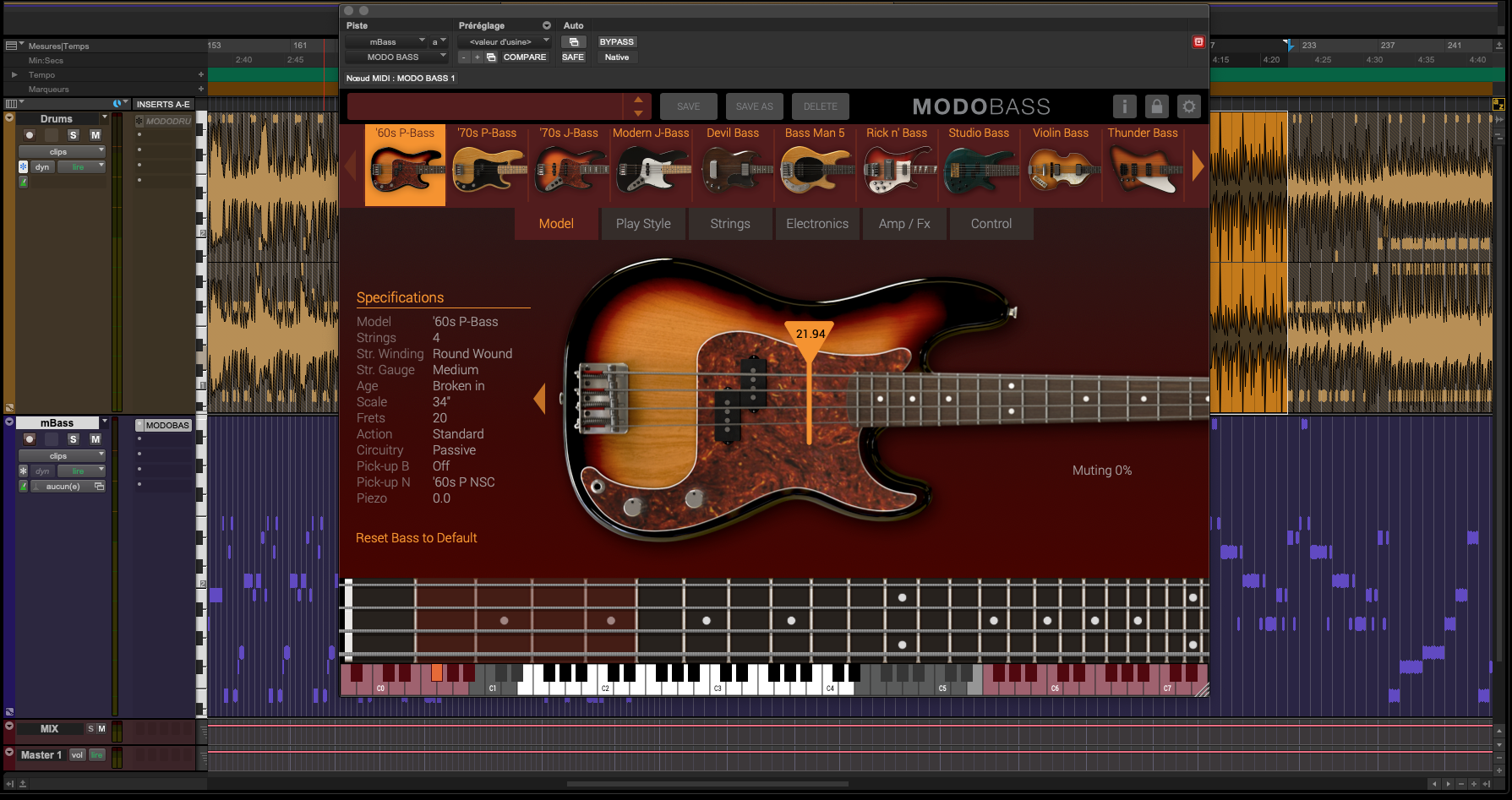Click the MODO BASS lock icon

pyautogui.click(x=1157, y=106)
